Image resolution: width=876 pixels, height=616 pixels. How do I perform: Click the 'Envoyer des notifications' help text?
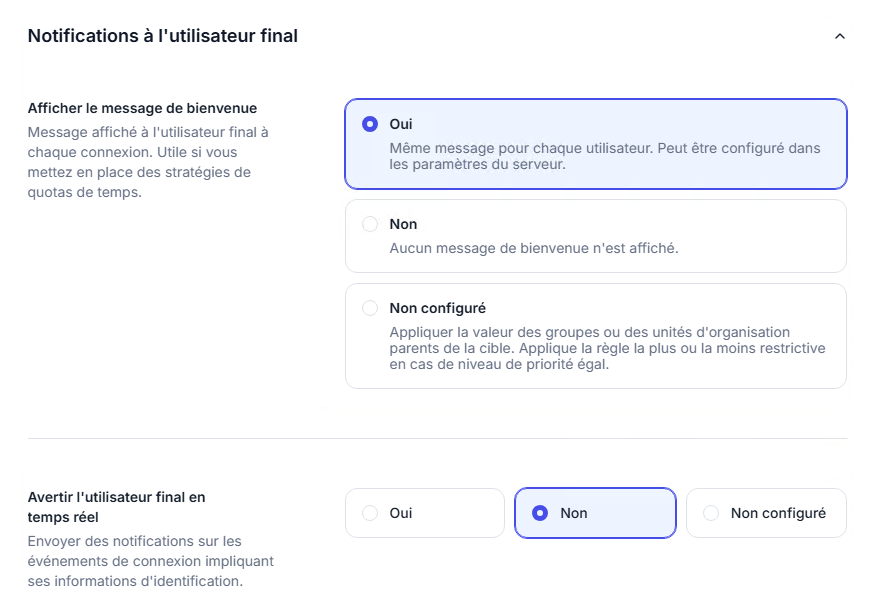pos(150,561)
